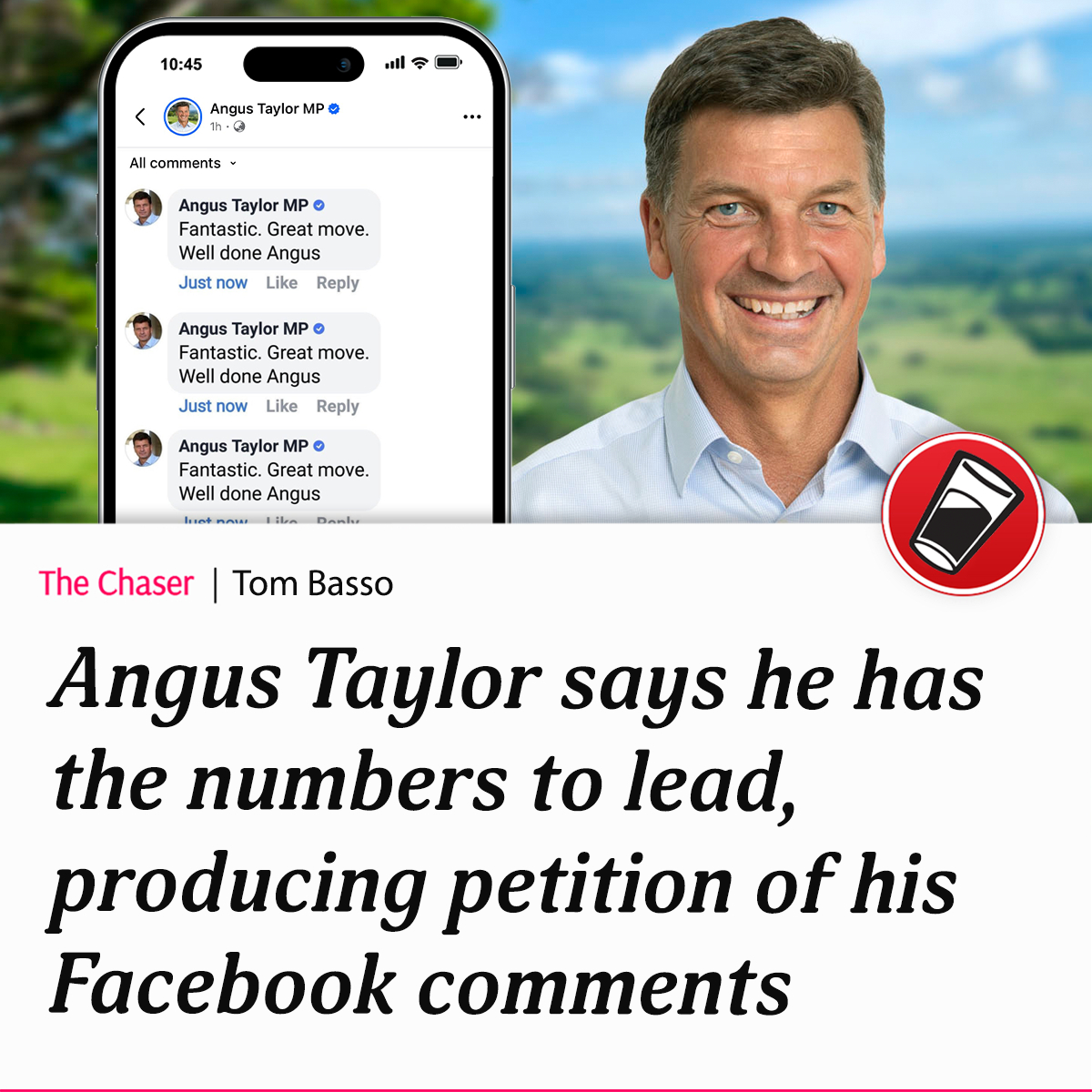
Task: Open The Chaser source link
Action: click(x=116, y=583)
